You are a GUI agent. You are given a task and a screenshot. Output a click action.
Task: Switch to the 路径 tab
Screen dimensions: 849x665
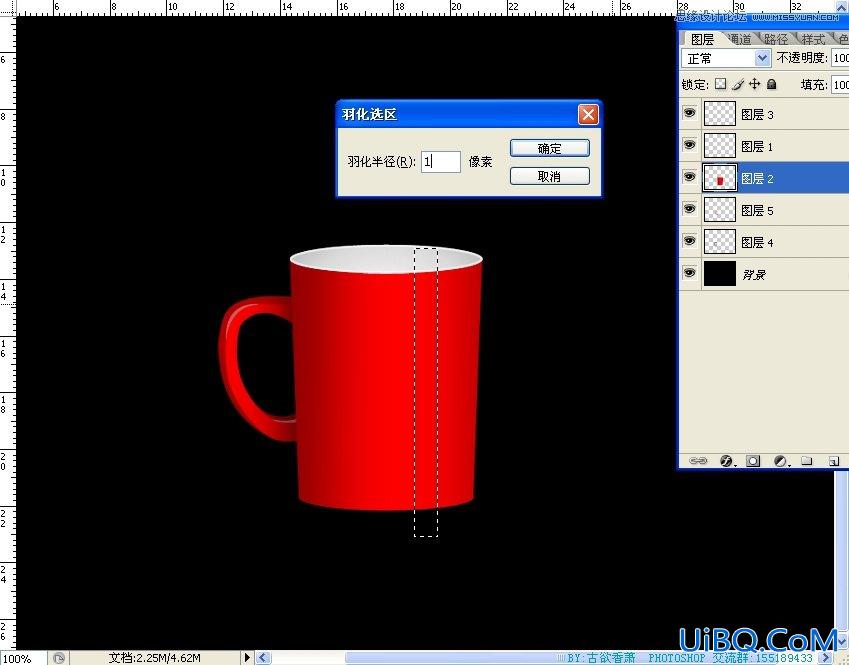[x=776, y=39]
